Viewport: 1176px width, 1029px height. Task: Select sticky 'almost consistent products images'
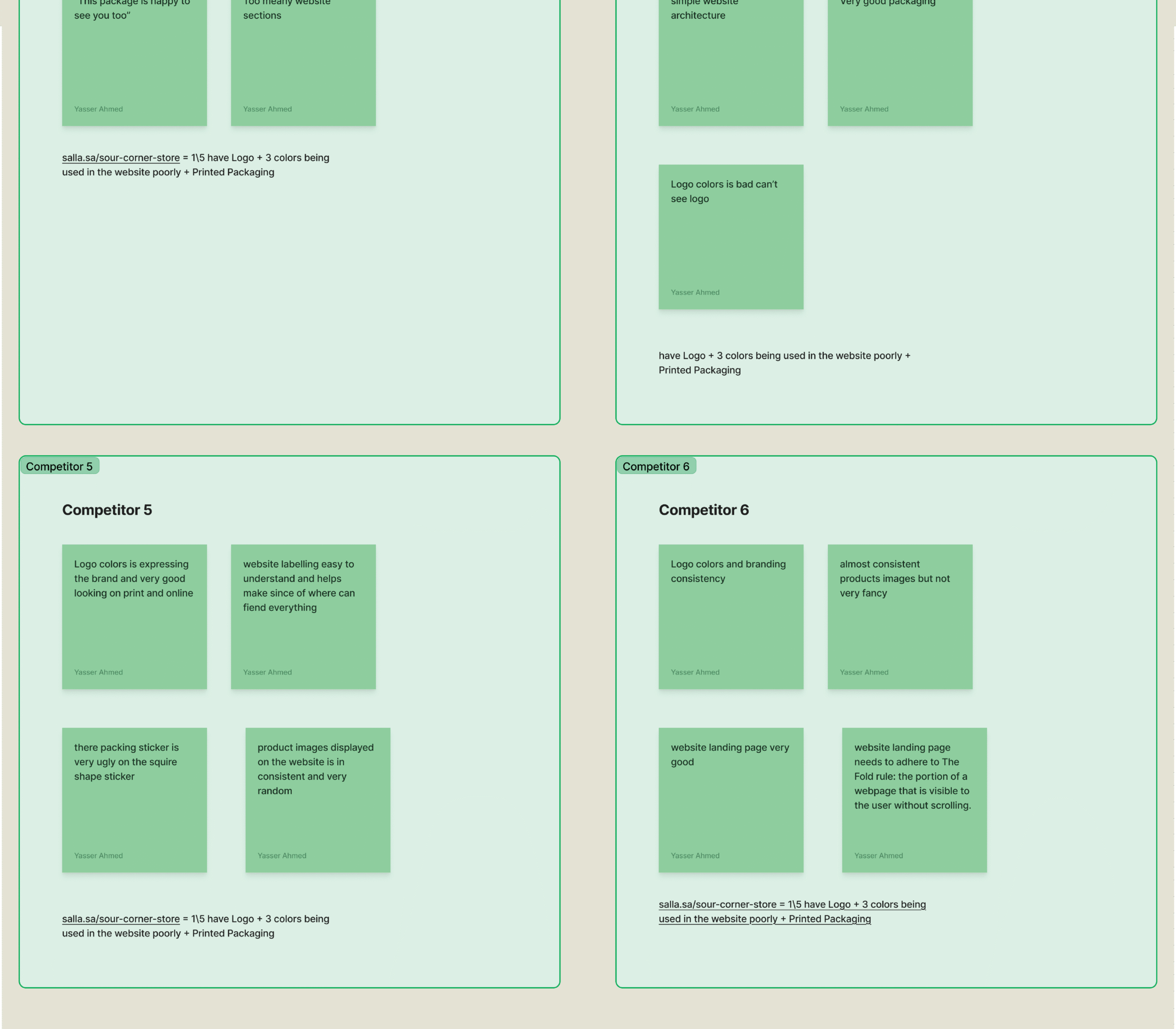click(899, 617)
